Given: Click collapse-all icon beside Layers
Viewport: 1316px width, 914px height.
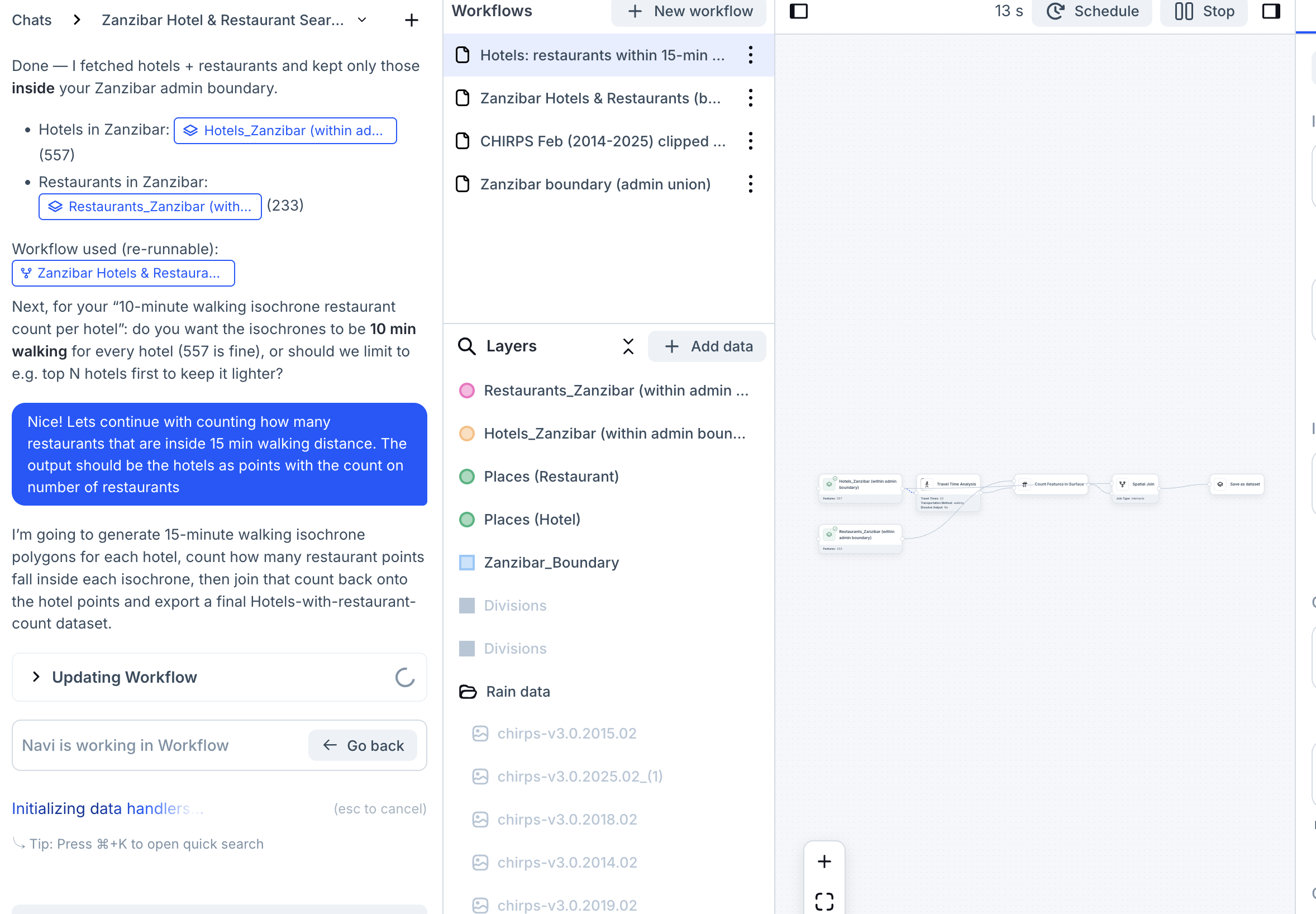Looking at the screenshot, I should coord(628,346).
